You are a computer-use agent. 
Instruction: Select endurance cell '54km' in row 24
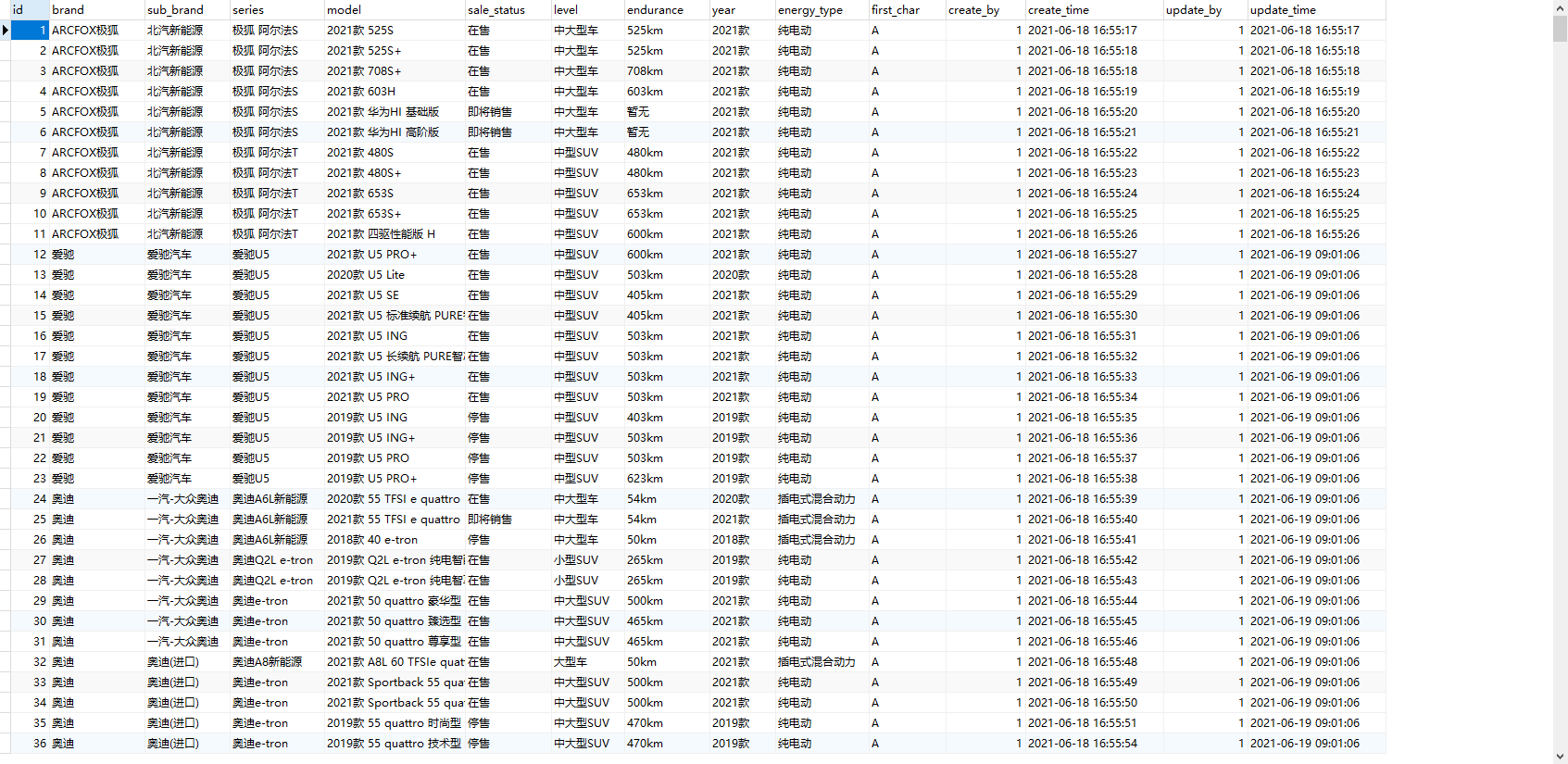pos(667,499)
